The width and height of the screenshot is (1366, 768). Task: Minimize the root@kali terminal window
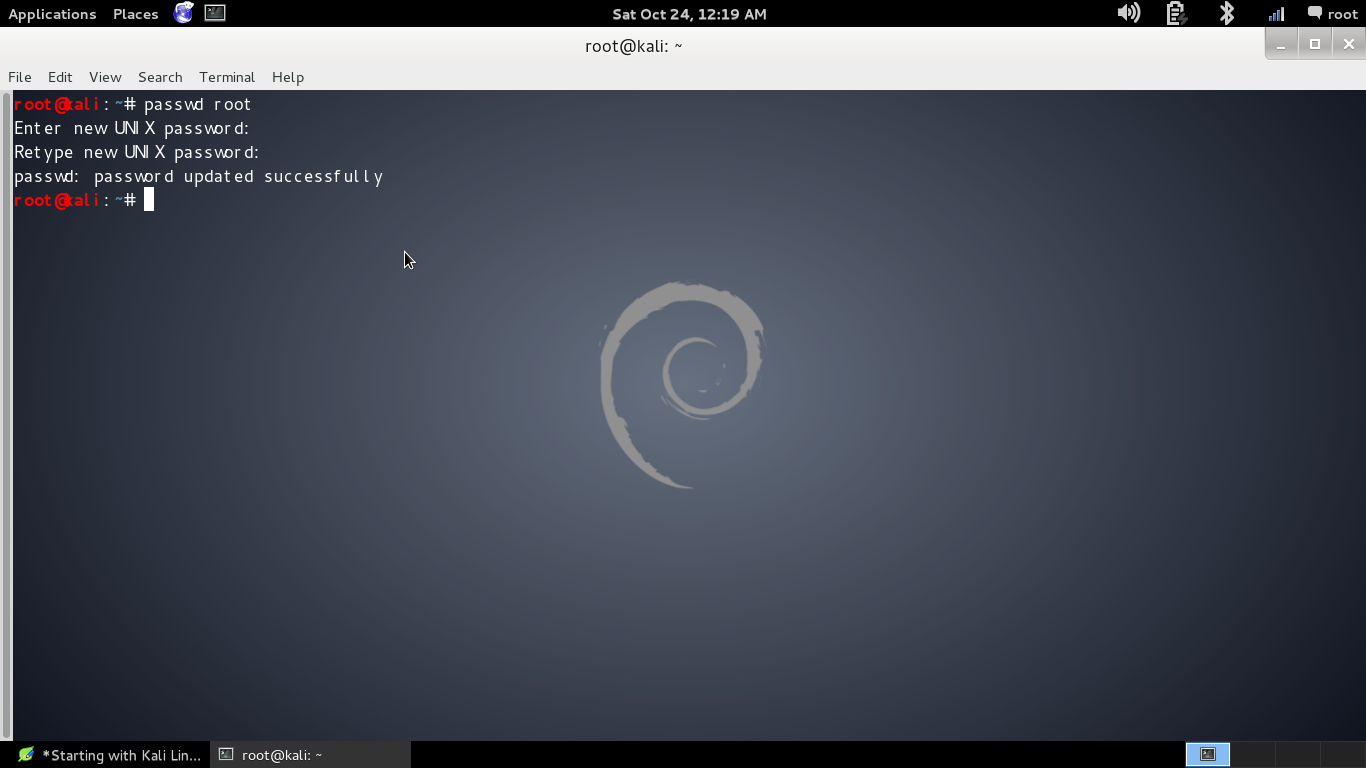click(x=1281, y=44)
